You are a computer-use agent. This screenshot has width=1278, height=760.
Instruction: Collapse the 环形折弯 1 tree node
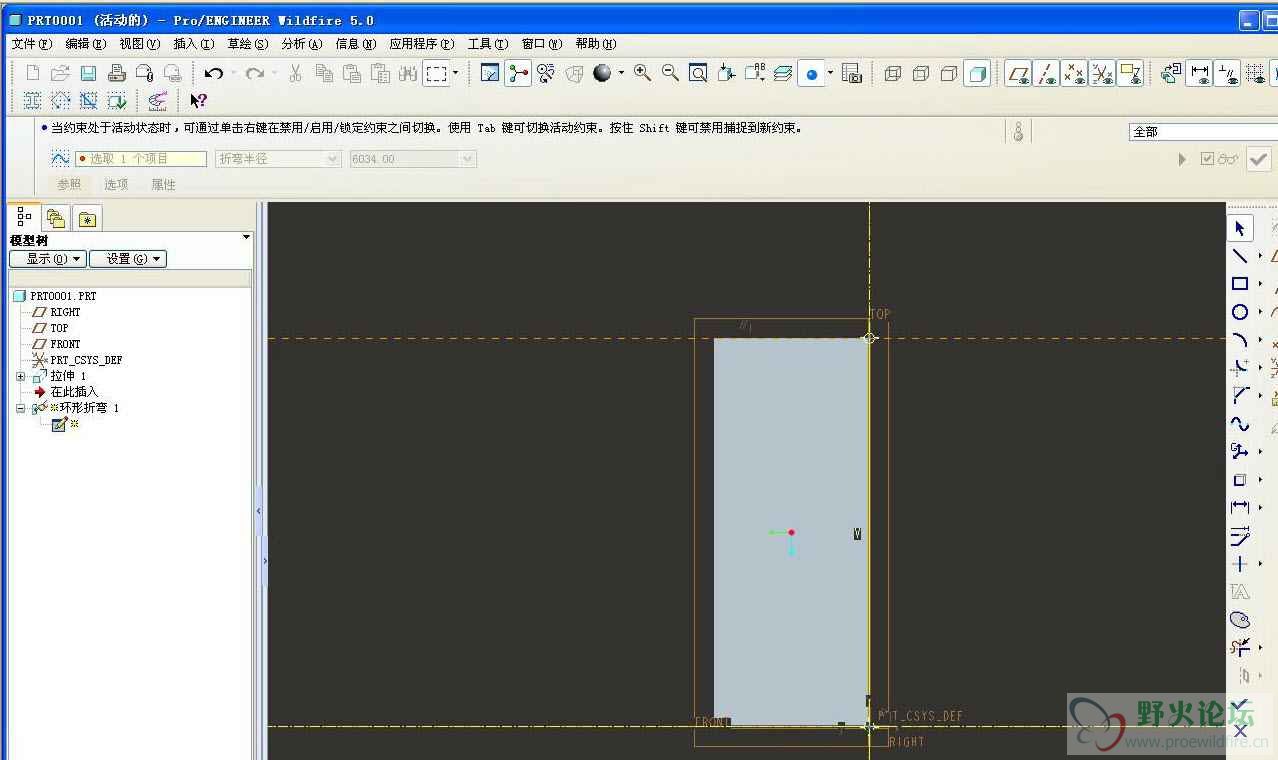click(21, 408)
